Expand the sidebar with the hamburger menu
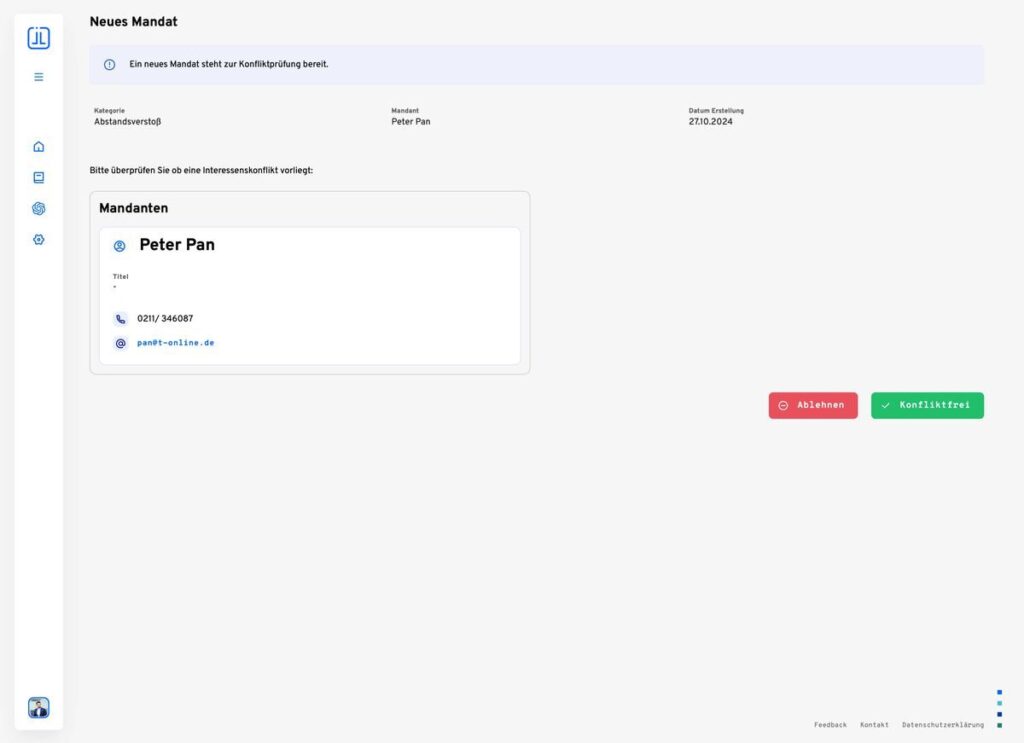The height and width of the screenshot is (743, 1024). pyautogui.click(x=39, y=77)
